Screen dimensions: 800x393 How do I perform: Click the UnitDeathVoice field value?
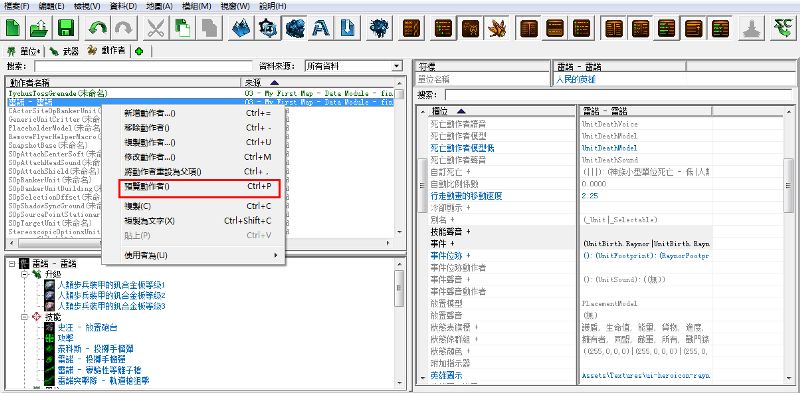coord(610,124)
